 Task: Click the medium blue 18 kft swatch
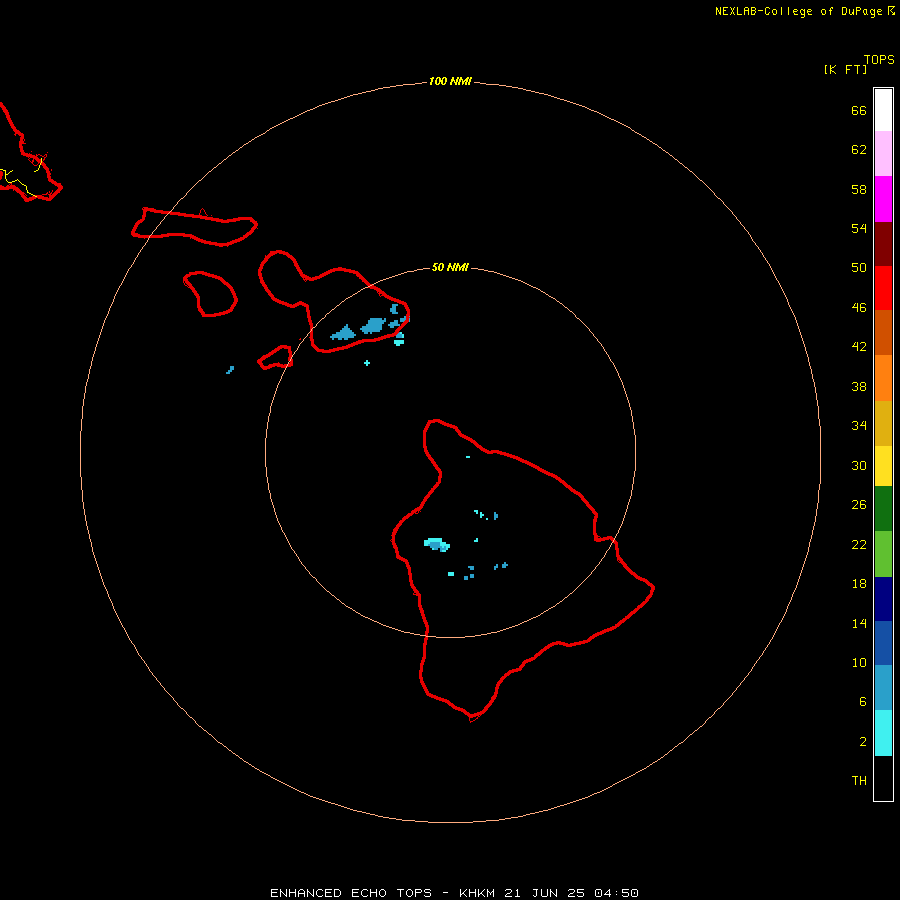[x=883, y=643]
